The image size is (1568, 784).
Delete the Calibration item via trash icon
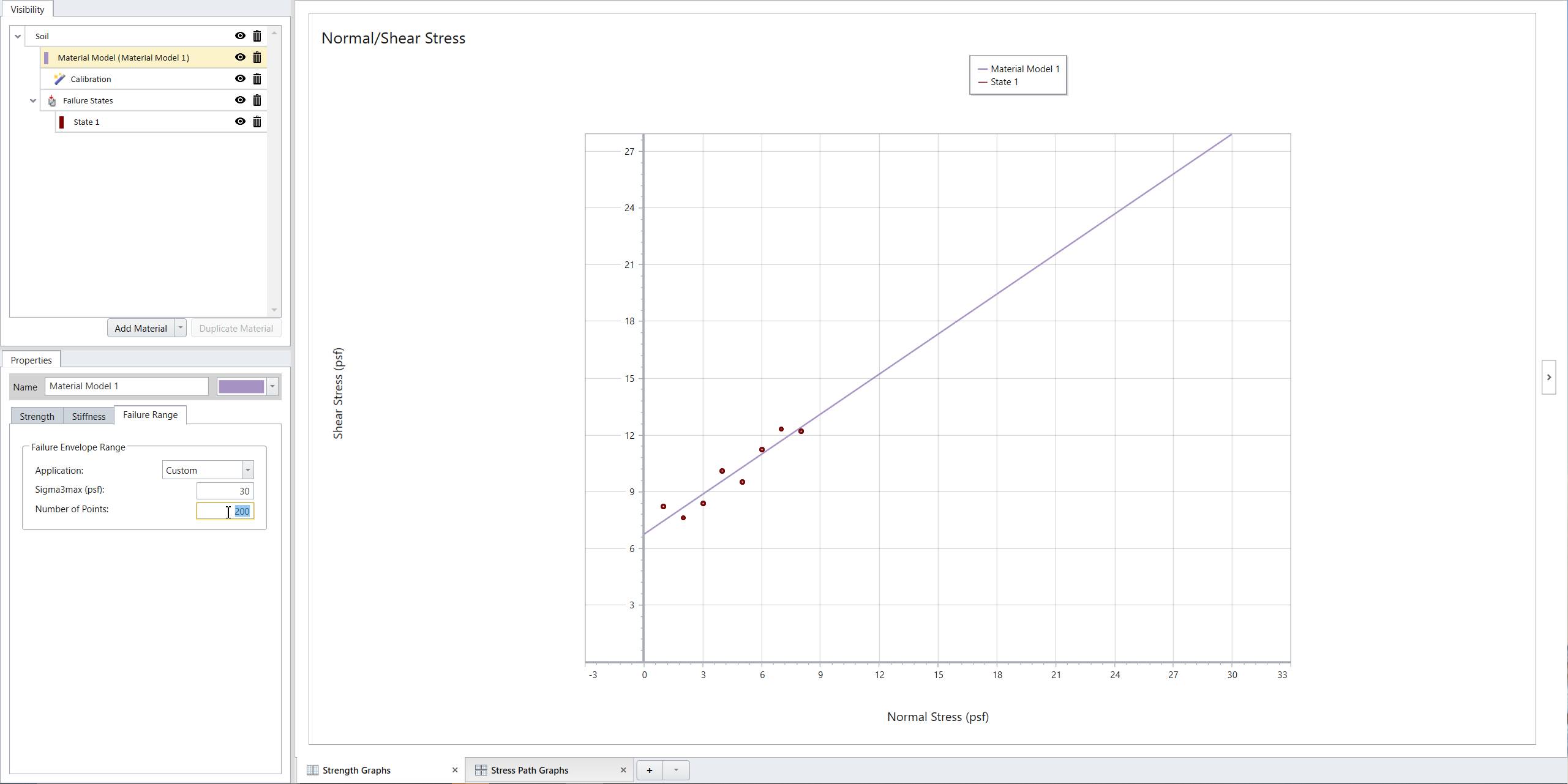click(x=257, y=78)
